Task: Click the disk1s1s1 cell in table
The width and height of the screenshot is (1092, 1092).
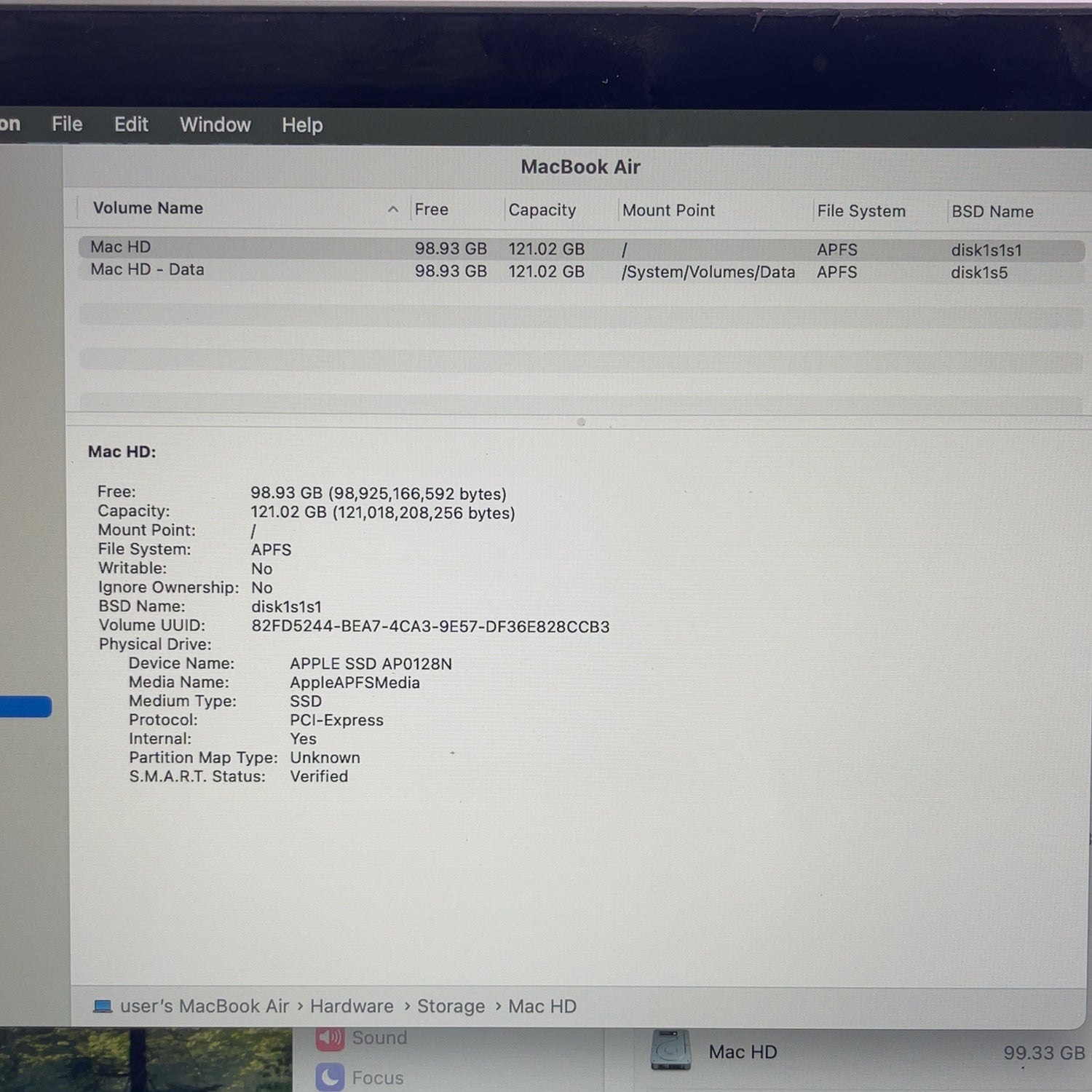Action: tap(986, 250)
